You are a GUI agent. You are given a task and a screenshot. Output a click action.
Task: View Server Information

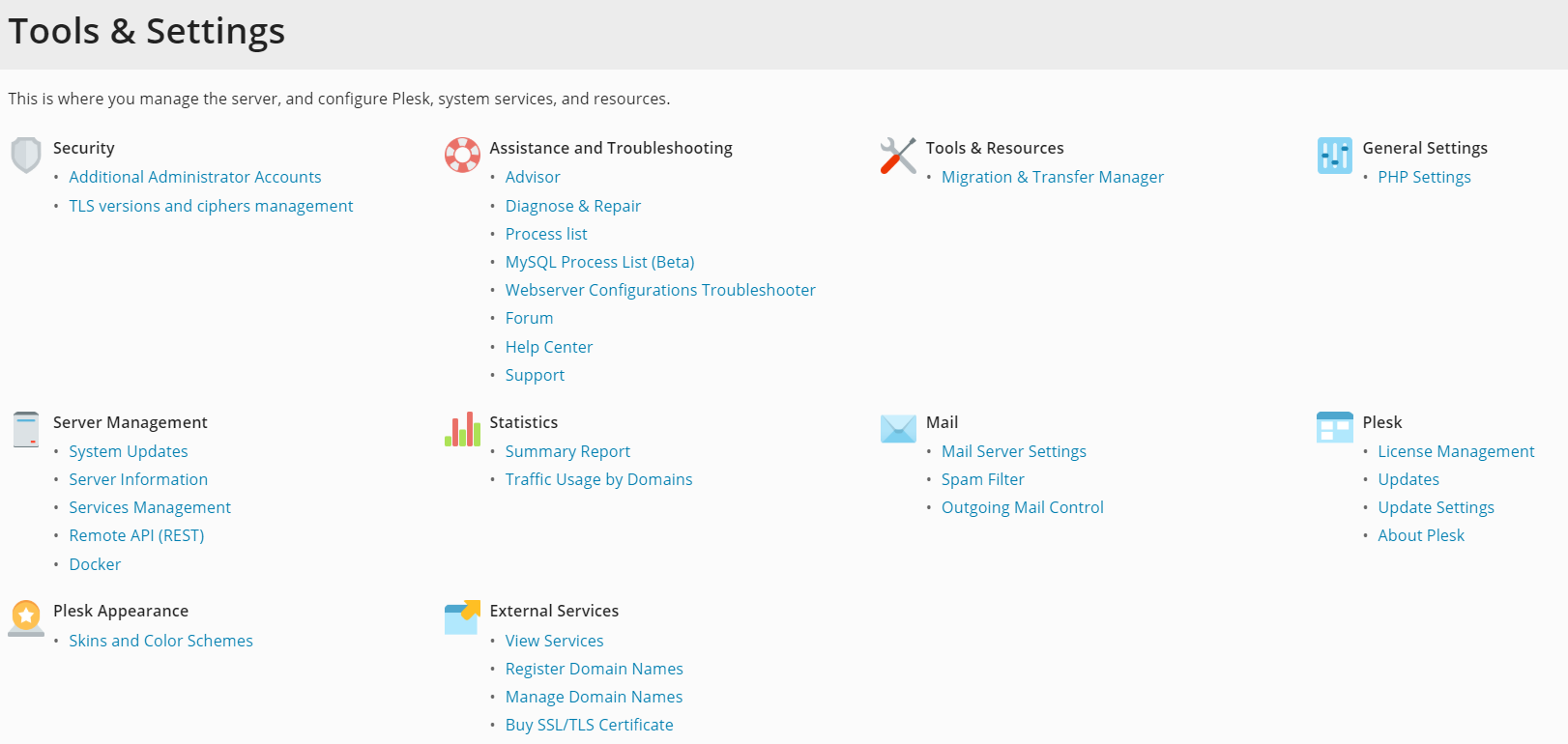click(138, 479)
